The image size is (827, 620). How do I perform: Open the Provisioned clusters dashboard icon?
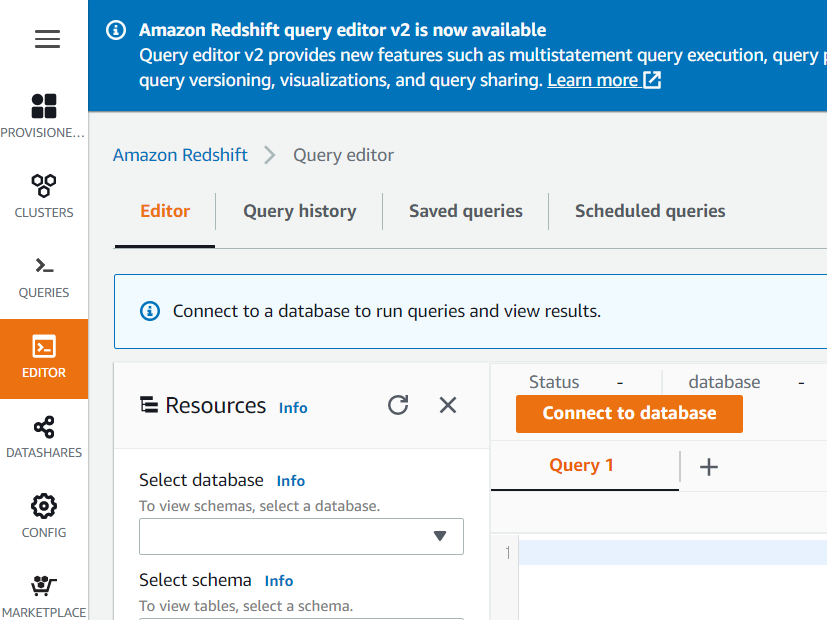[44, 106]
